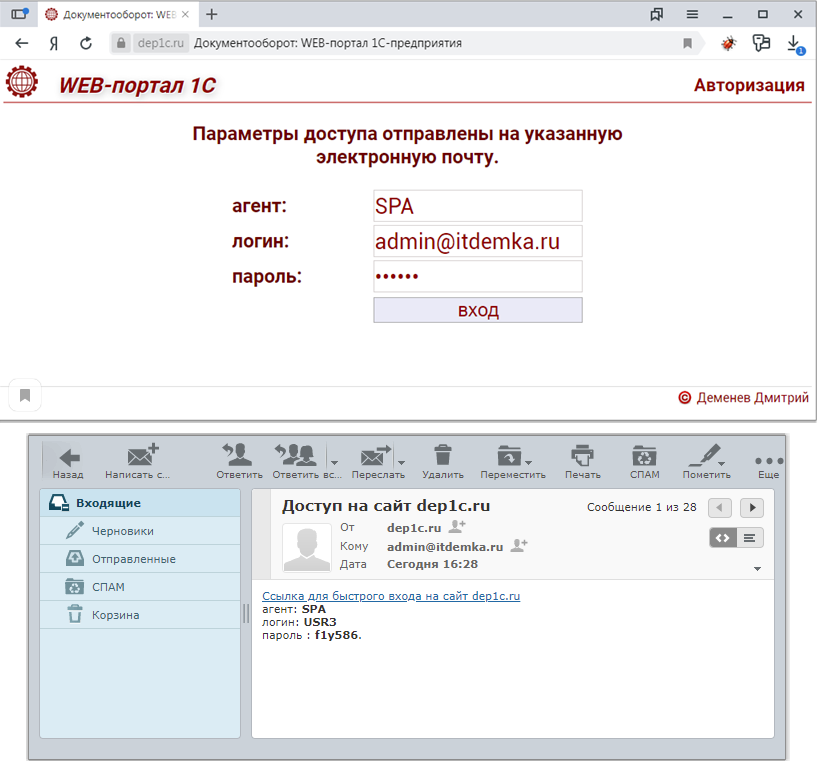The height and width of the screenshot is (761, 817).
Task: Open the Корзина trash folder
Action: pyautogui.click(x=140, y=615)
